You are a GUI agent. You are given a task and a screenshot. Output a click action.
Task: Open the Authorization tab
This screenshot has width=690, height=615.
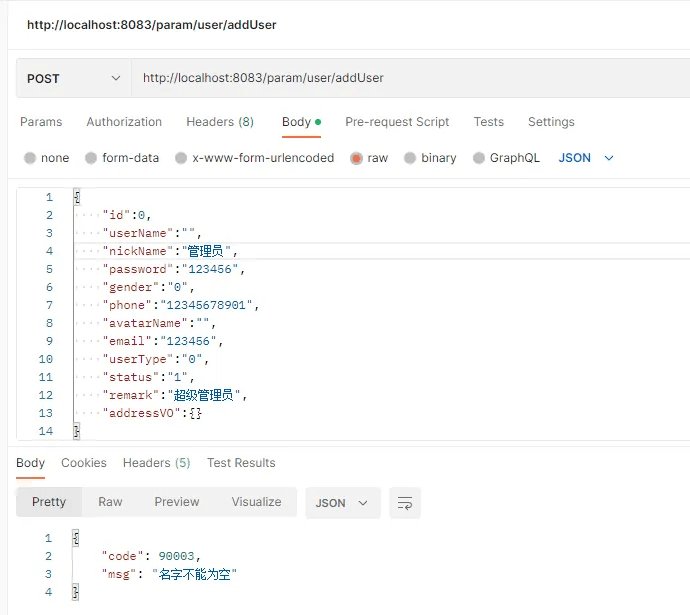pyautogui.click(x=124, y=122)
